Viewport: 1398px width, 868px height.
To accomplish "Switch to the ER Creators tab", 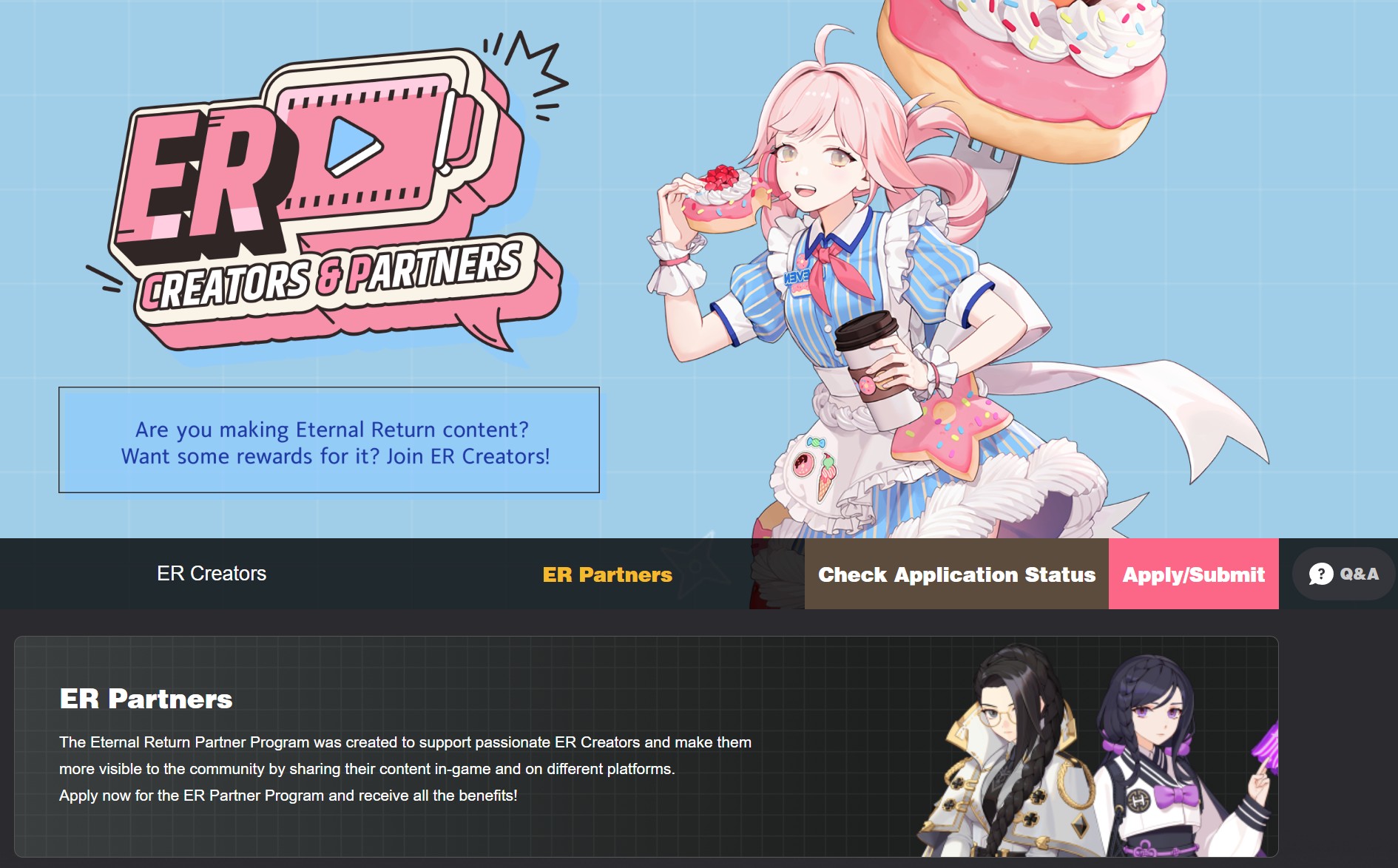I will coord(212,574).
